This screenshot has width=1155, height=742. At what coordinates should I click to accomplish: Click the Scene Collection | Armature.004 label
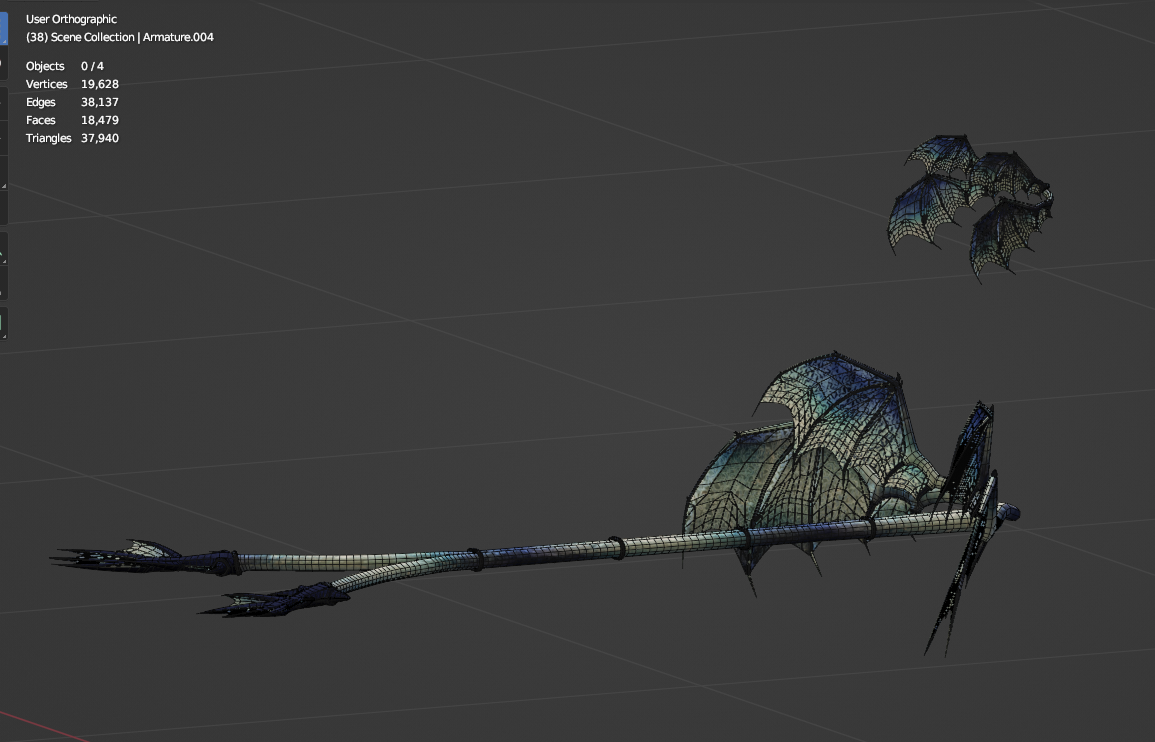(120, 37)
